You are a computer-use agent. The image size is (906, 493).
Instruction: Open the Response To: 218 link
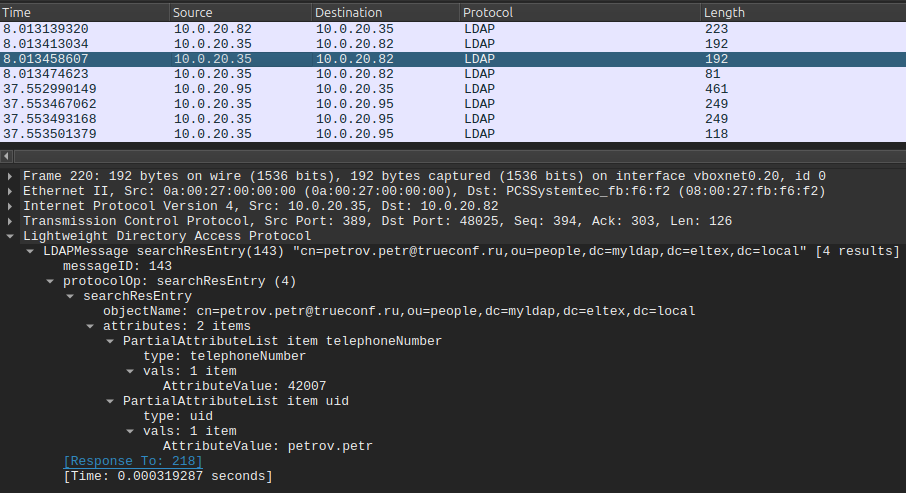click(132, 461)
